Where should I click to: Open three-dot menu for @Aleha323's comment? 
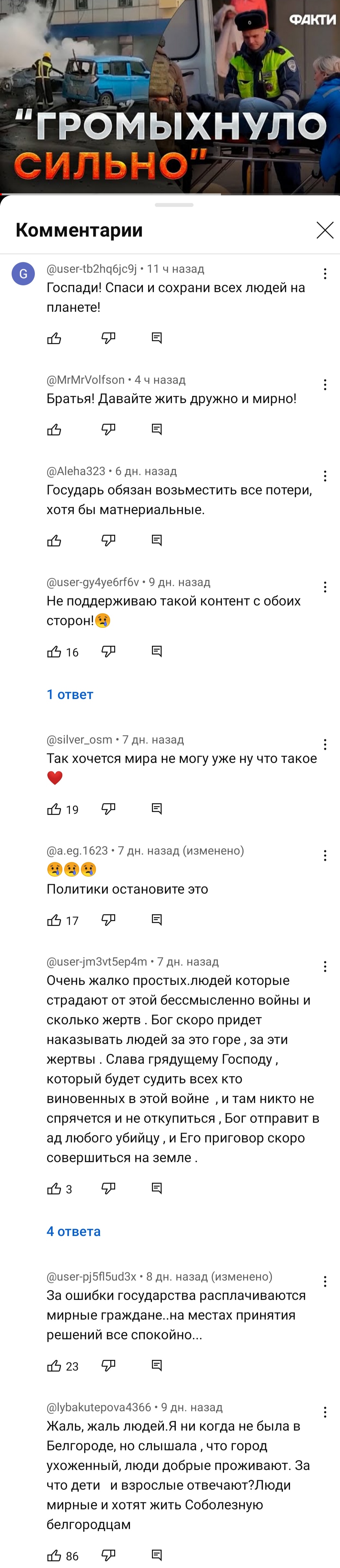(325, 476)
